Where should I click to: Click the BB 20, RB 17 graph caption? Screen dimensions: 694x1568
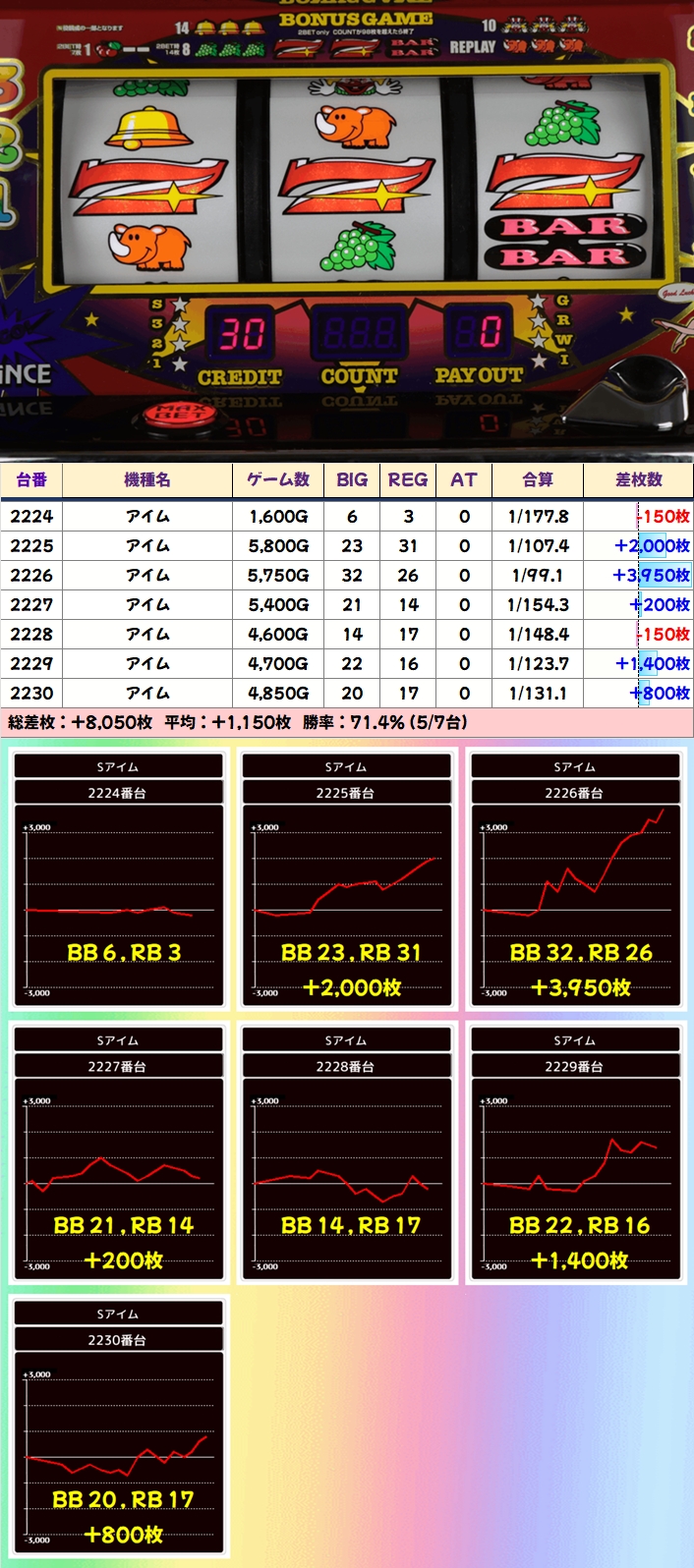(123, 1499)
